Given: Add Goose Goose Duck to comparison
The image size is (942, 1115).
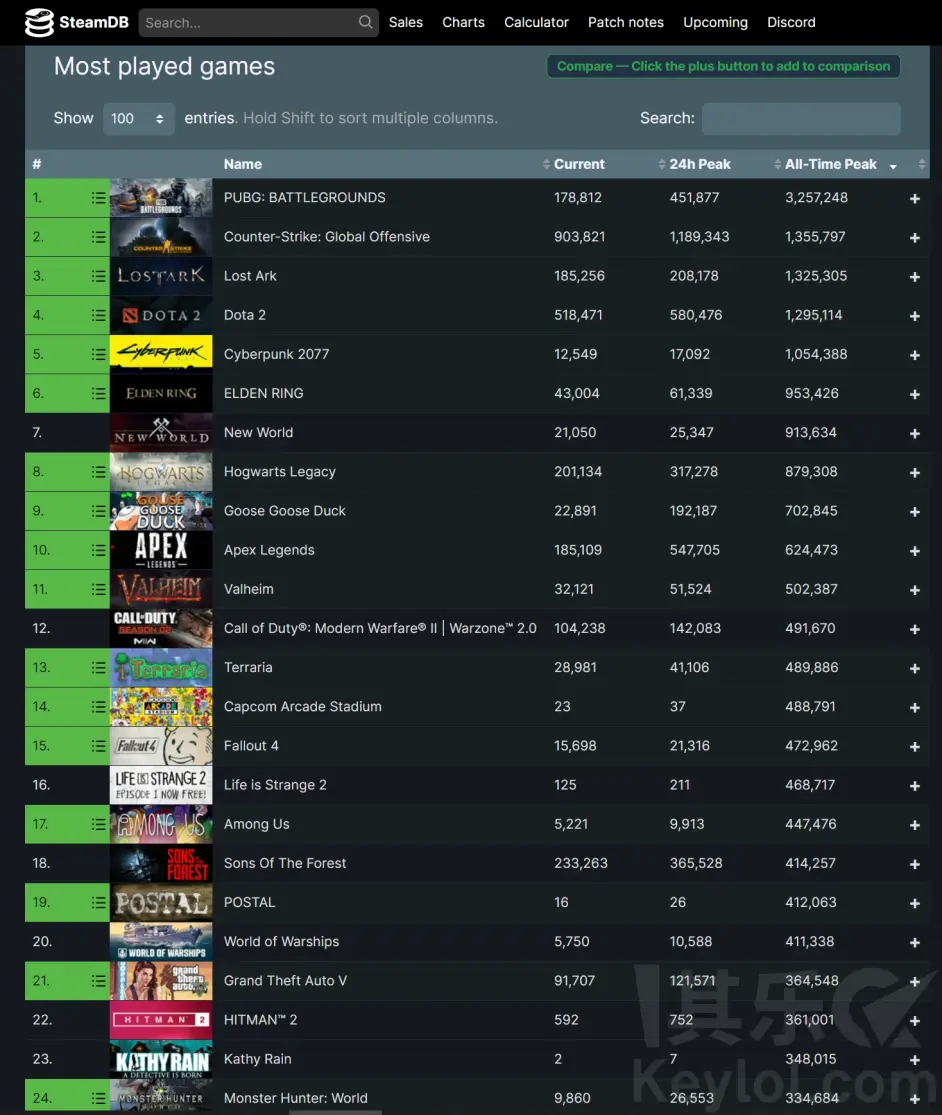Looking at the screenshot, I should pos(914,511).
